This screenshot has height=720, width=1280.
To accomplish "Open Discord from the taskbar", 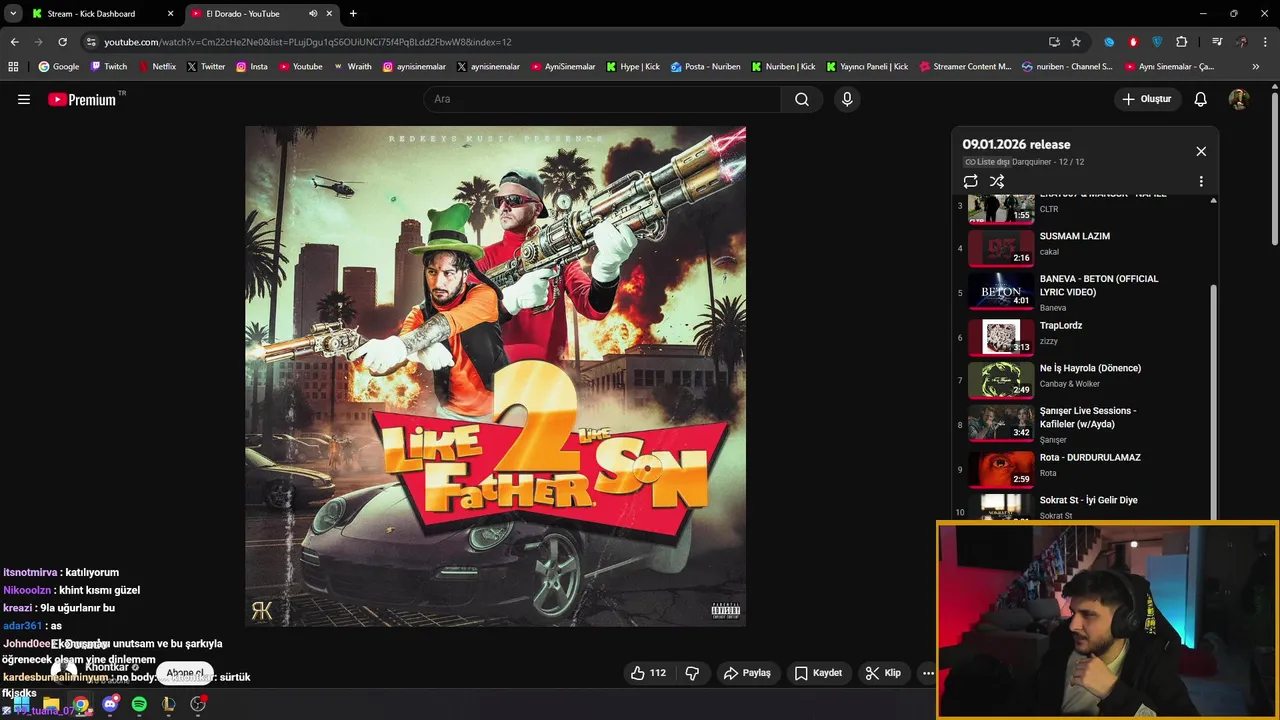I will [110, 704].
